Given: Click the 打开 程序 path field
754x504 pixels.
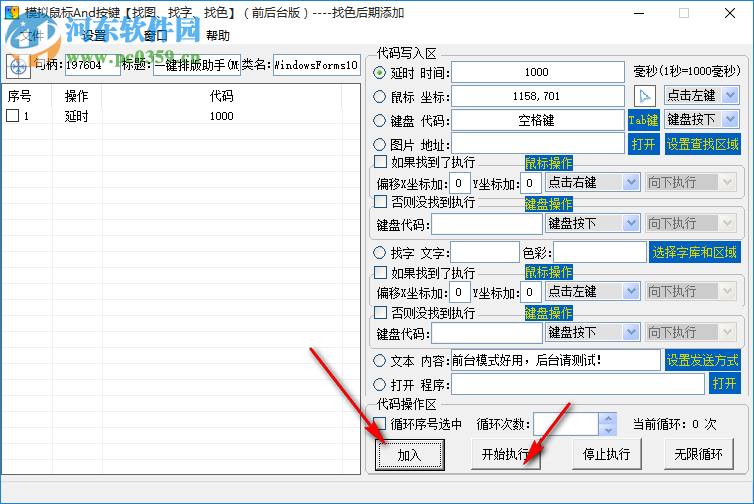Looking at the screenshot, I should (x=578, y=384).
